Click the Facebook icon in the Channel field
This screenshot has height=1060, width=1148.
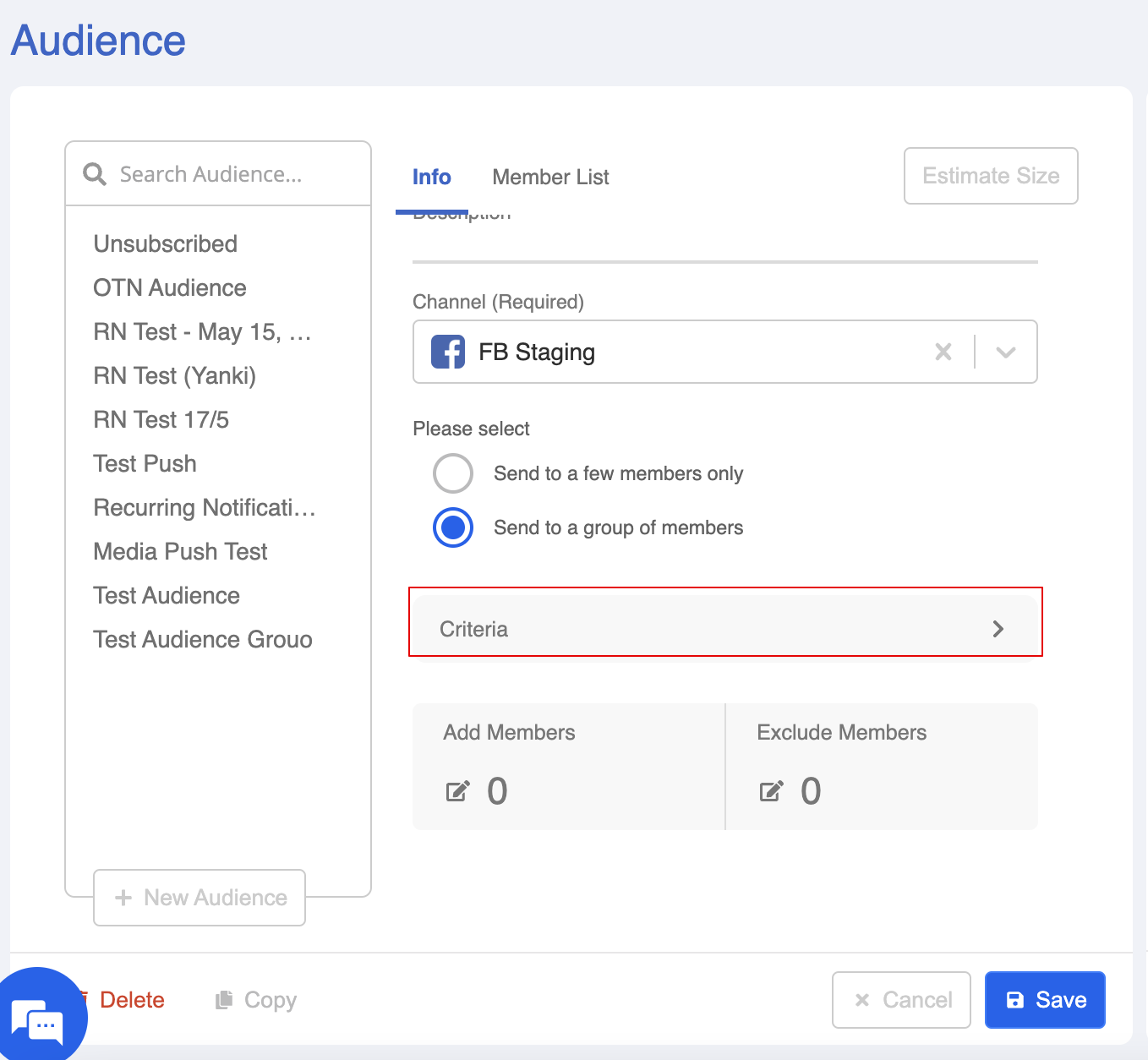(448, 352)
